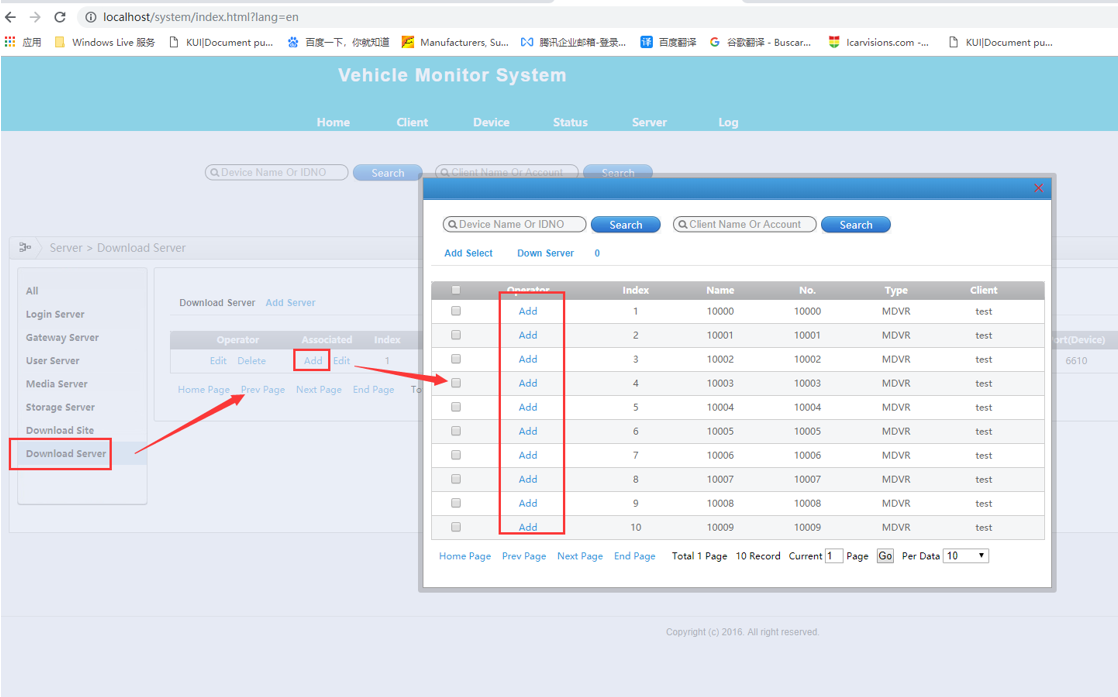Open the Manufacturers bookmark
The width and height of the screenshot is (1118, 697).
[455, 42]
